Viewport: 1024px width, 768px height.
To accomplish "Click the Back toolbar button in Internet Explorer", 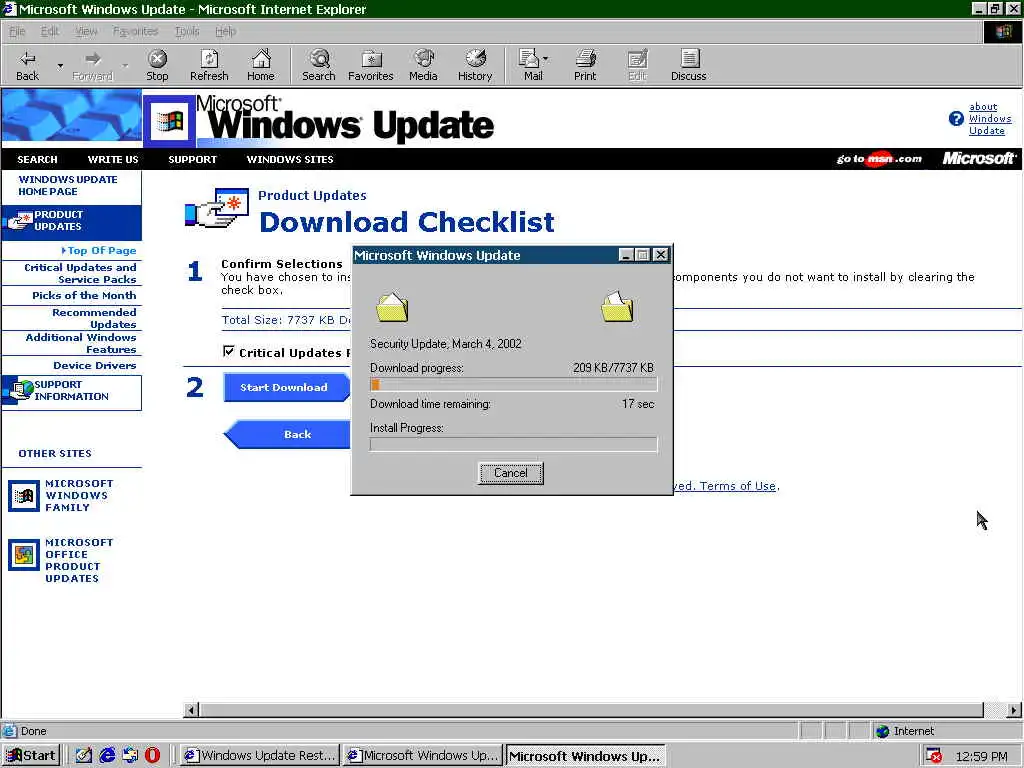I will pyautogui.click(x=27, y=65).
